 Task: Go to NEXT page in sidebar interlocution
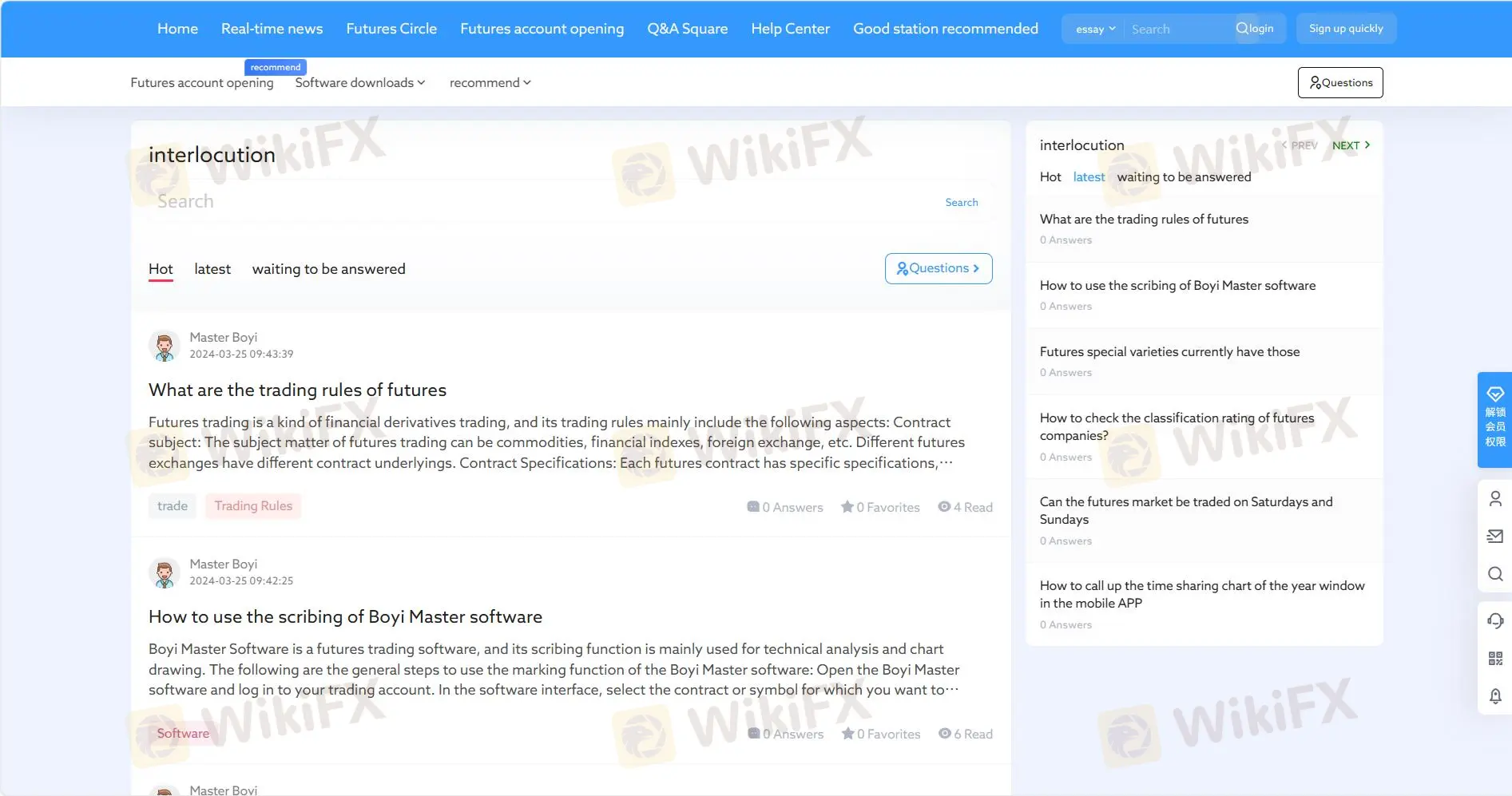click(1351, 145)
